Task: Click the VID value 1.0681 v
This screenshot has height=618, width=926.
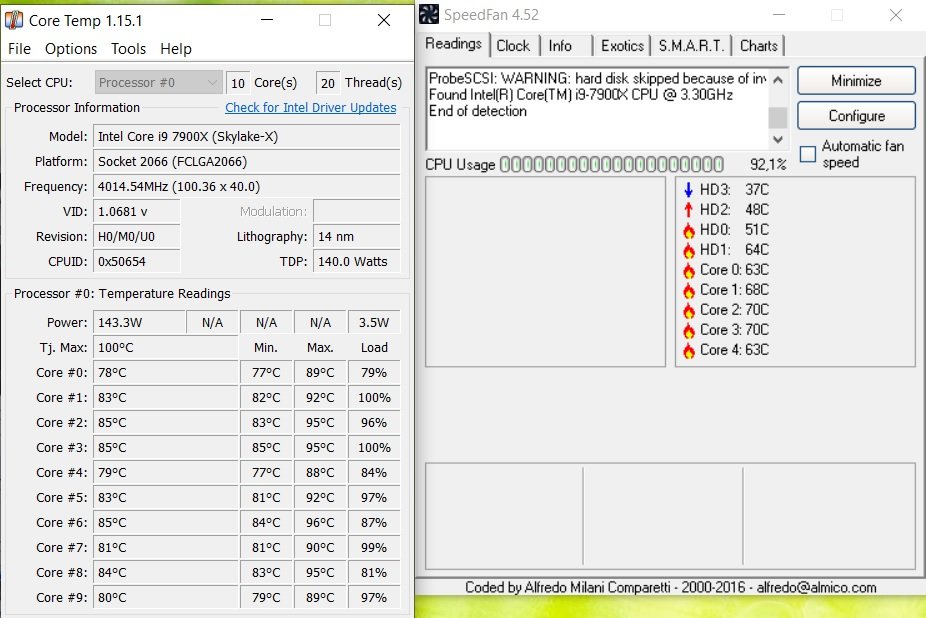Action: 136,212
